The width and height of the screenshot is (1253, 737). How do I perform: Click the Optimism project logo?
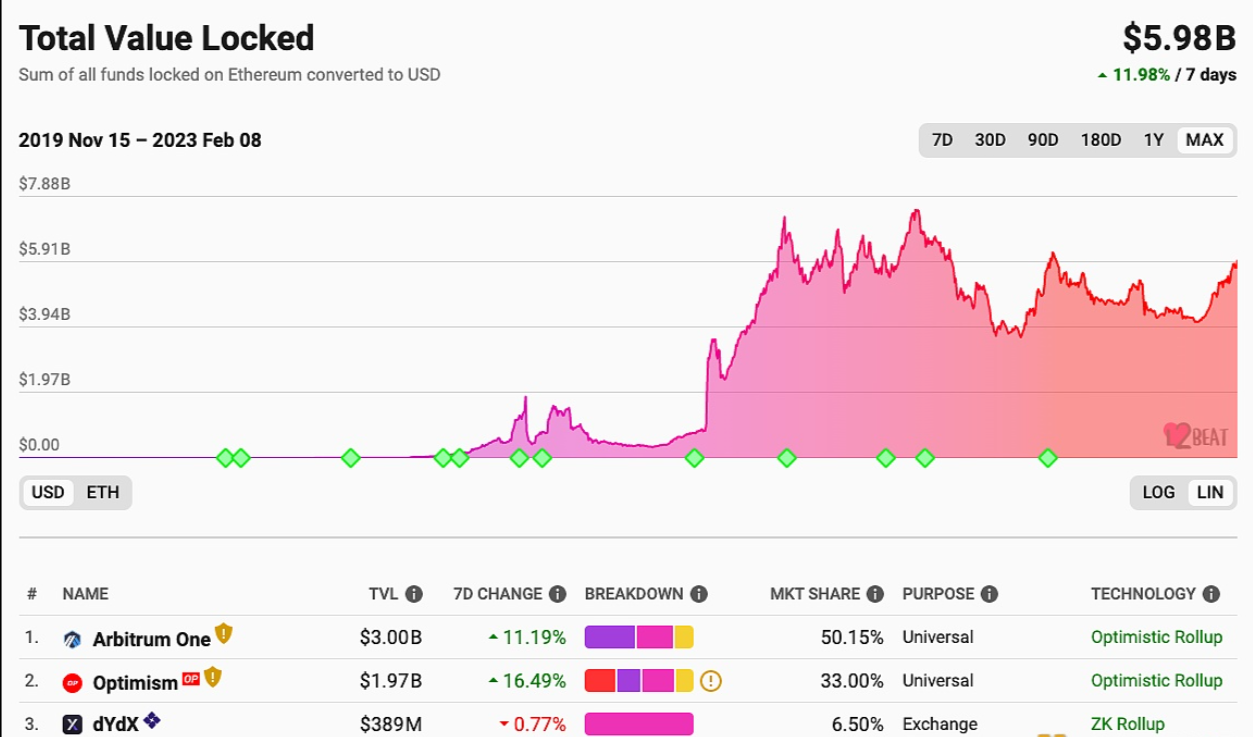tap(70, 681)
